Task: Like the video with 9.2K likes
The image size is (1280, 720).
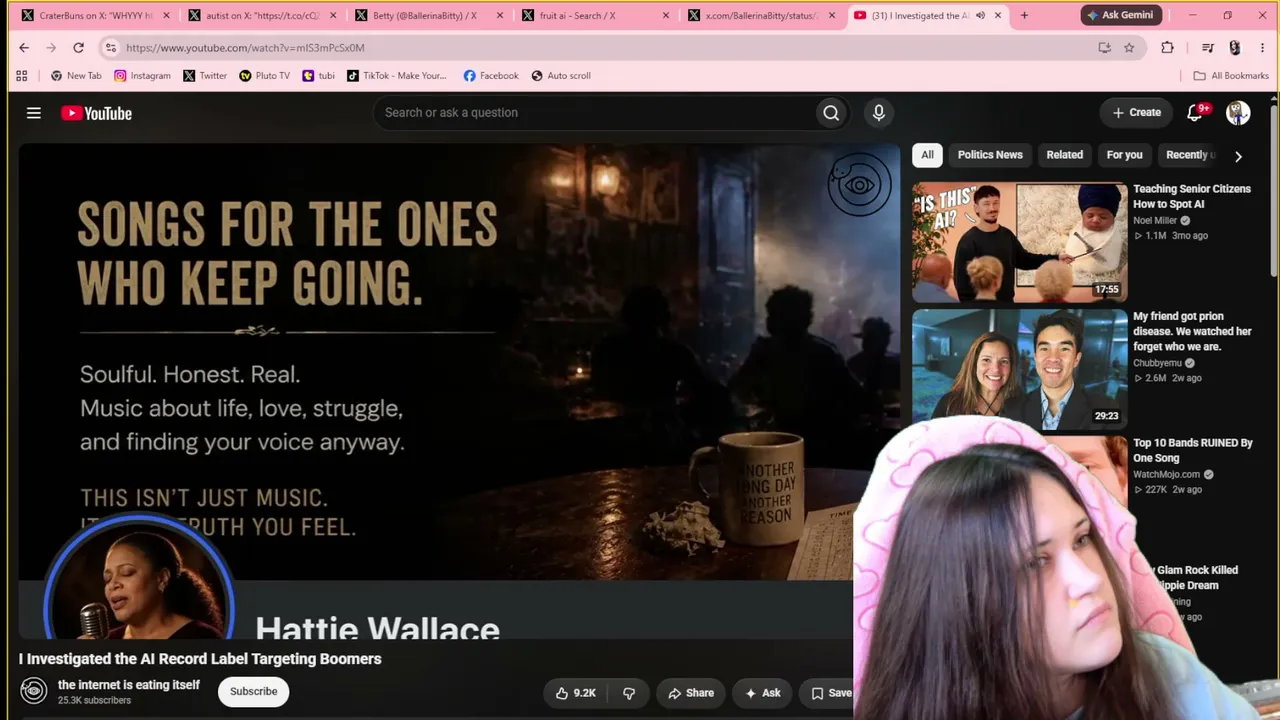Action: [x=576, y=693]
